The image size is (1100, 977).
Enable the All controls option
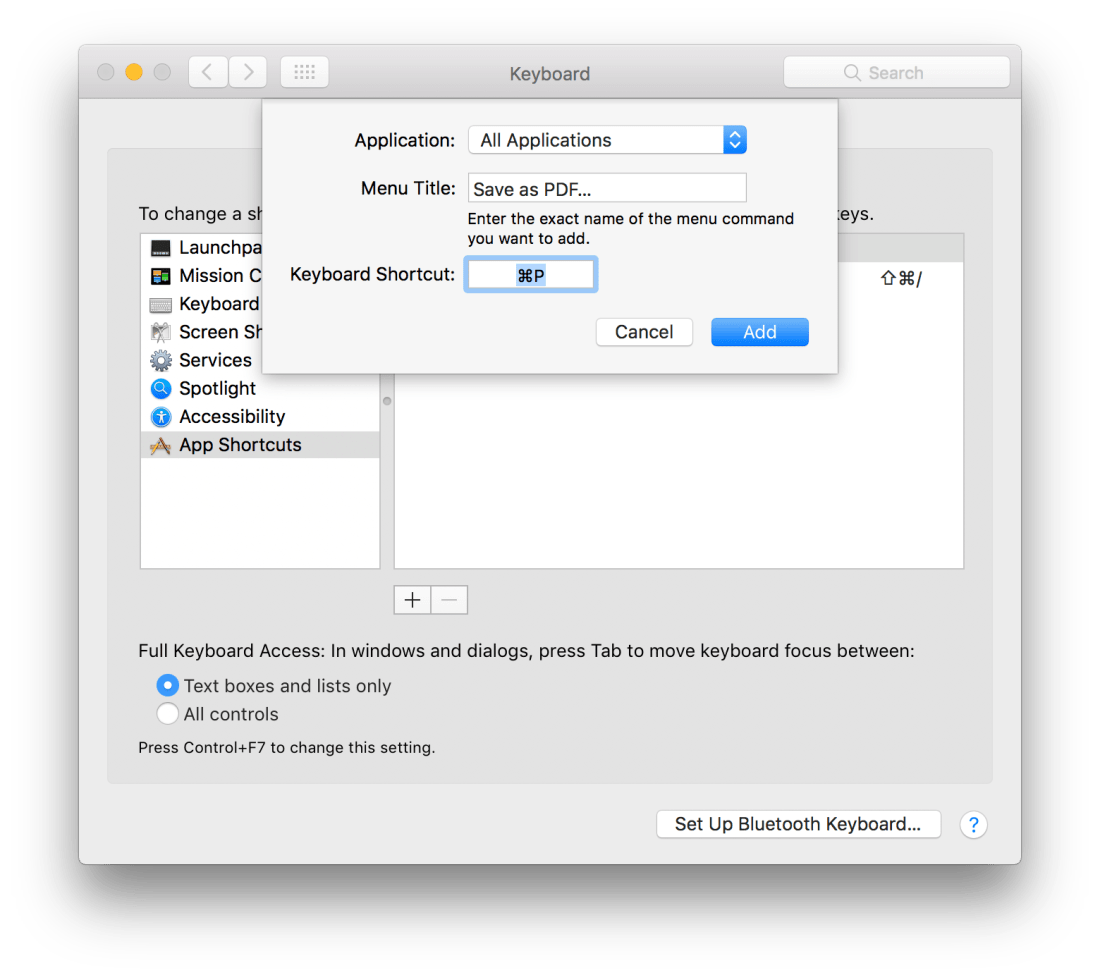167,713
